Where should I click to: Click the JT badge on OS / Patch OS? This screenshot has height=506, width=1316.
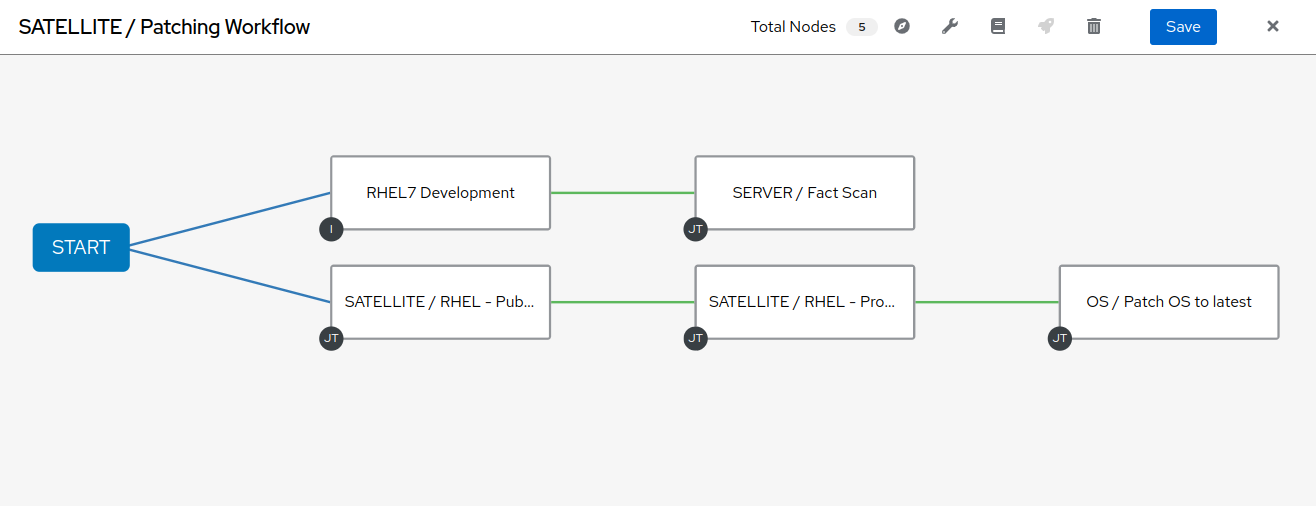point(1060,338)
